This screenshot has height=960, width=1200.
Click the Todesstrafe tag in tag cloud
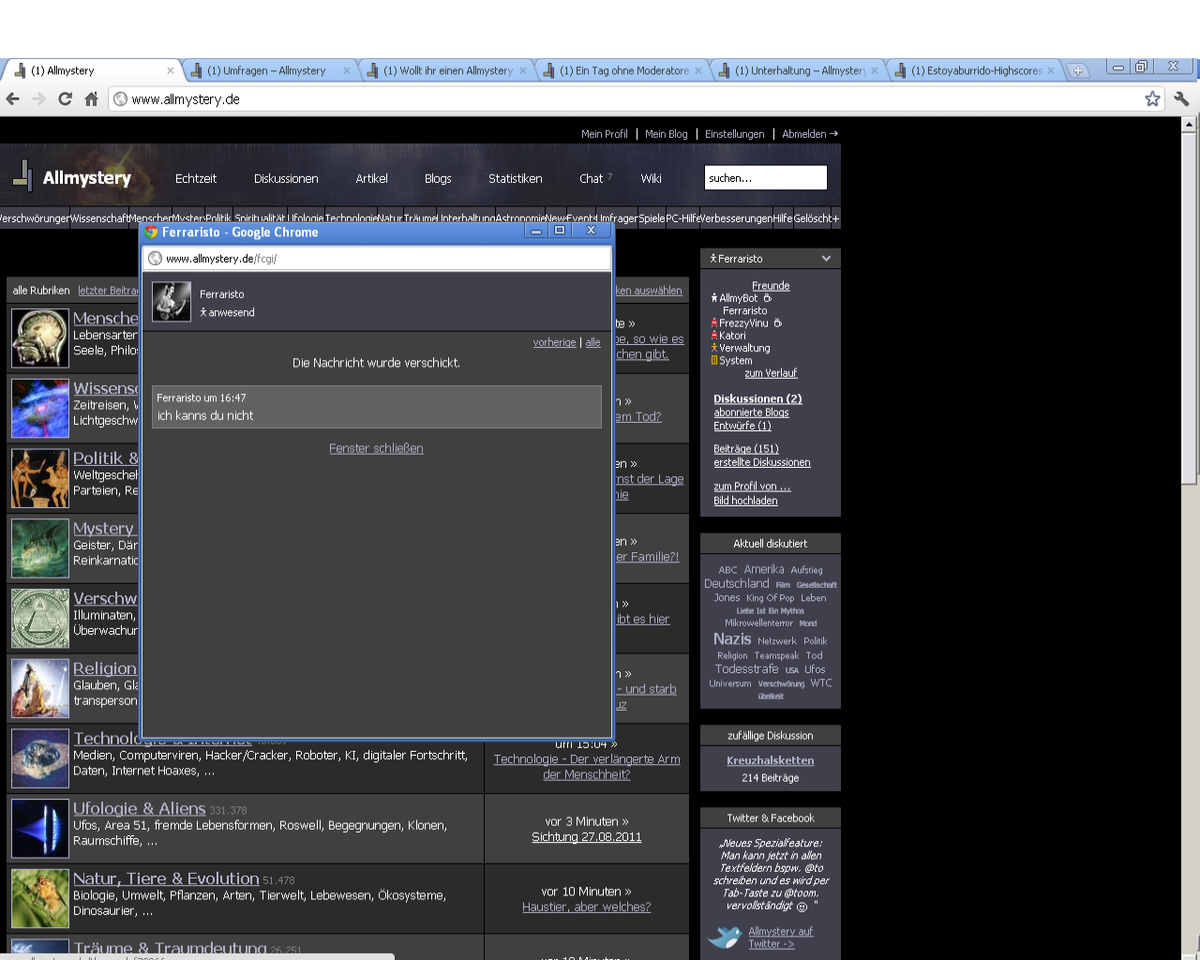(747, 669)
